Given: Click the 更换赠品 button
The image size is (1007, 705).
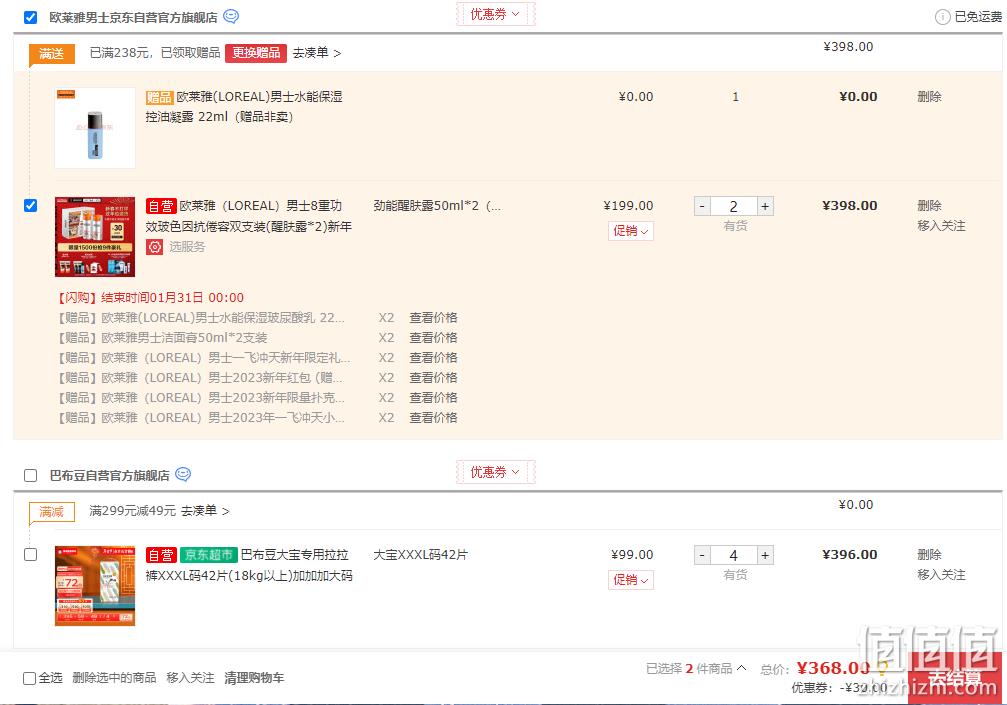Looking at the screenshot, I should point(256,53).
